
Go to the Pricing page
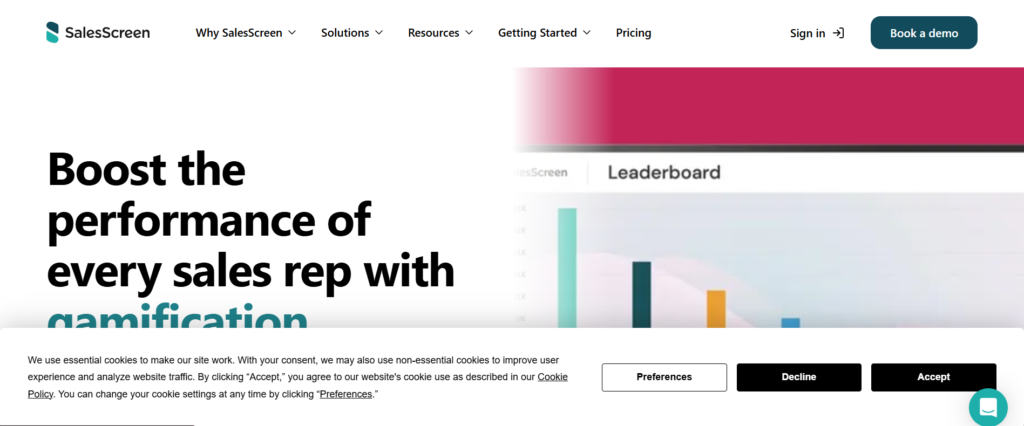(x=633, y=33)
